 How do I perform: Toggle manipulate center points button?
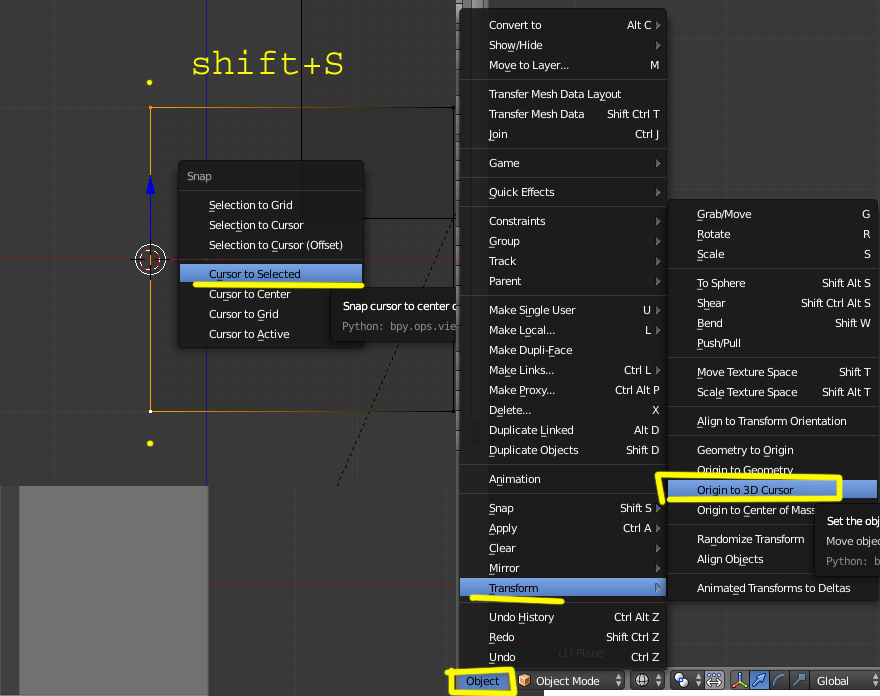coord(714,680)
